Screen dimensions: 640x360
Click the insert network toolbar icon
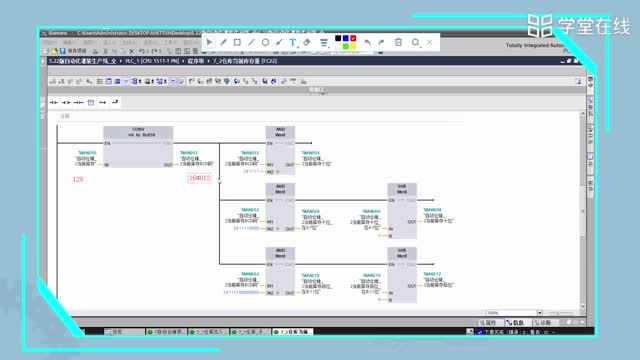pos(53,82)
